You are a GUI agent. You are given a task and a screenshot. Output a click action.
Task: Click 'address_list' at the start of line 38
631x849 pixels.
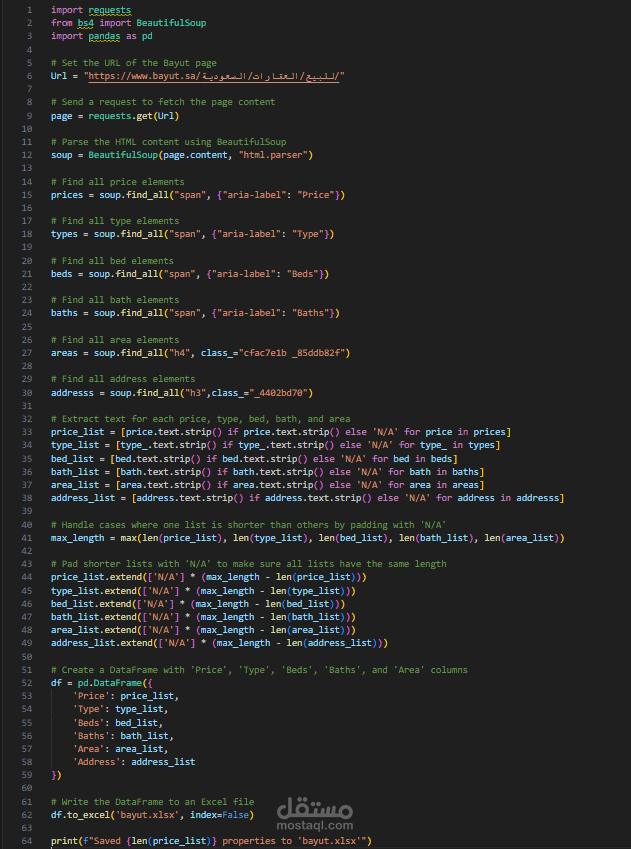coord(83,498)
